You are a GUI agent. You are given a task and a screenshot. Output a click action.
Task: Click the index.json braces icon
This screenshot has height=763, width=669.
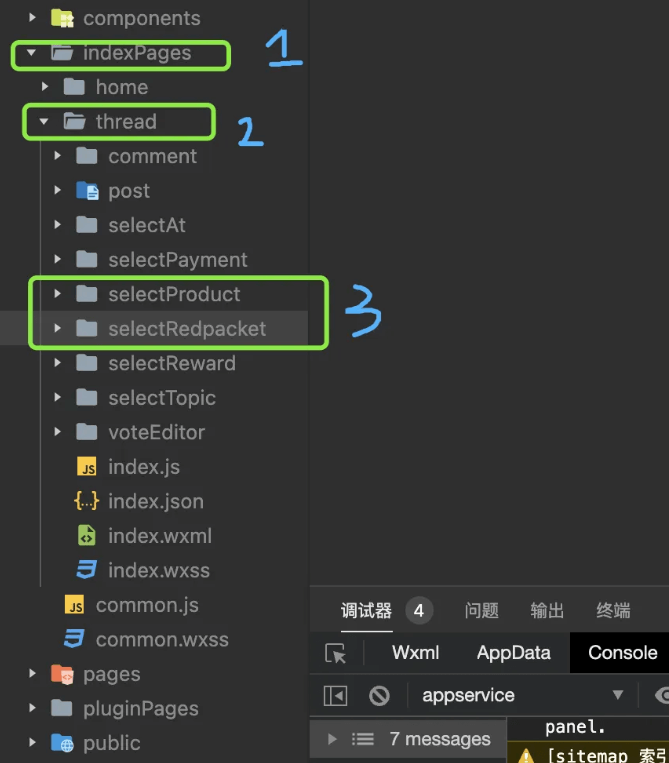[x=87, y=501]
